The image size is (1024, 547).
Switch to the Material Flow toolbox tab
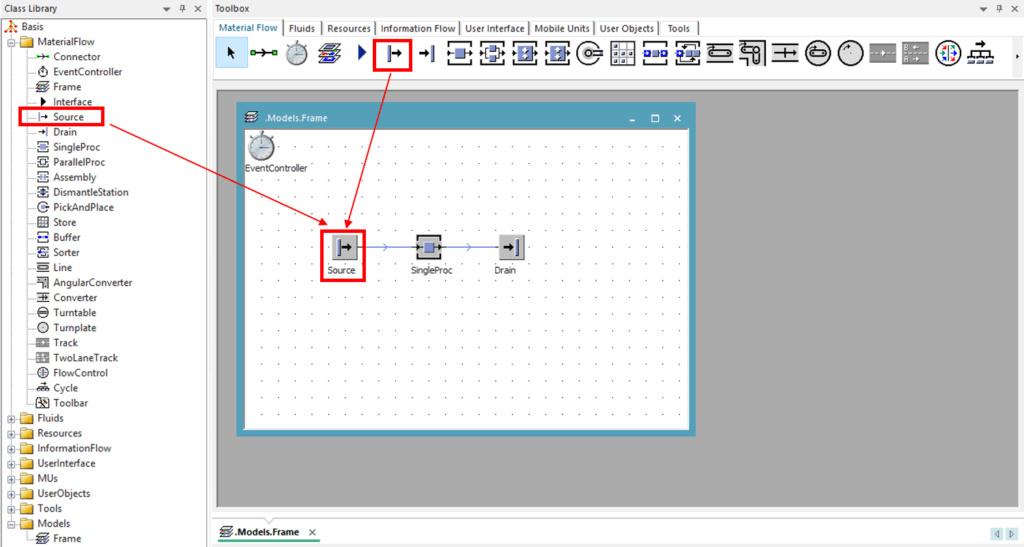click(248, 28)
